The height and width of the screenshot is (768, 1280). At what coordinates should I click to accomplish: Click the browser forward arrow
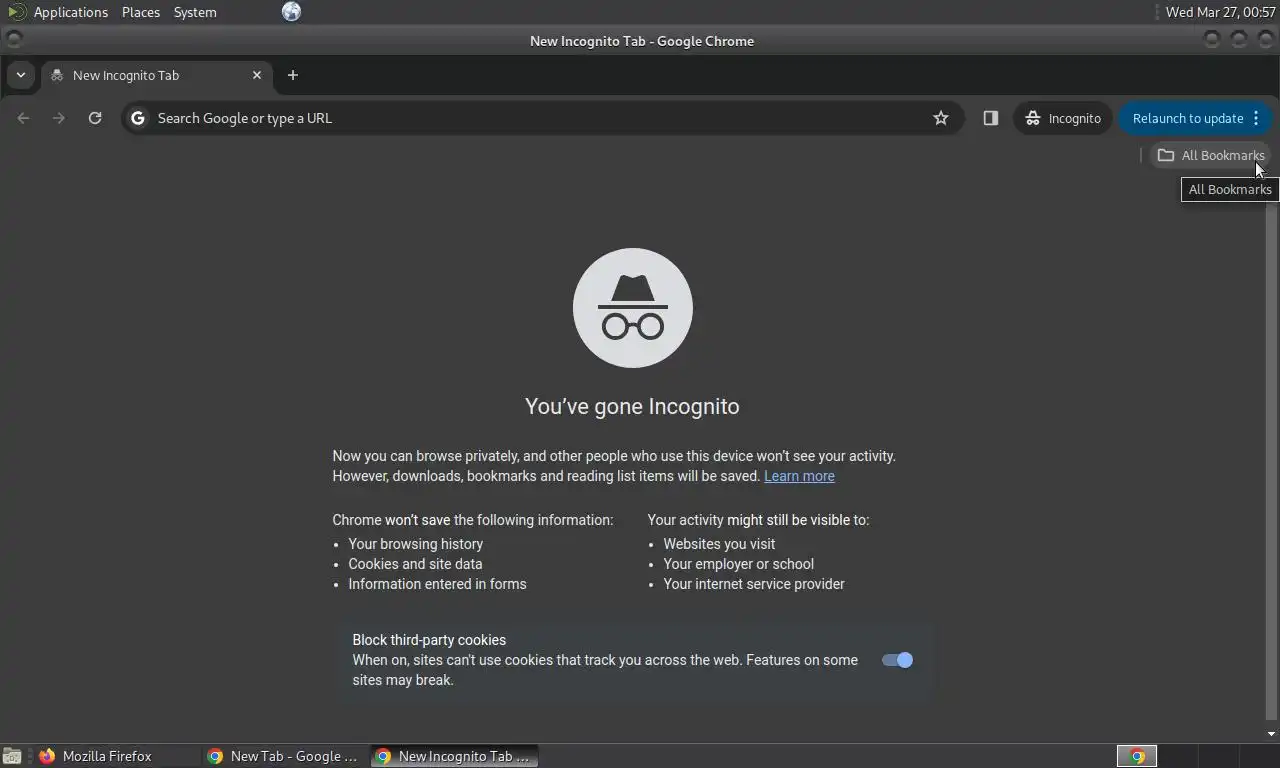(59, 118)
